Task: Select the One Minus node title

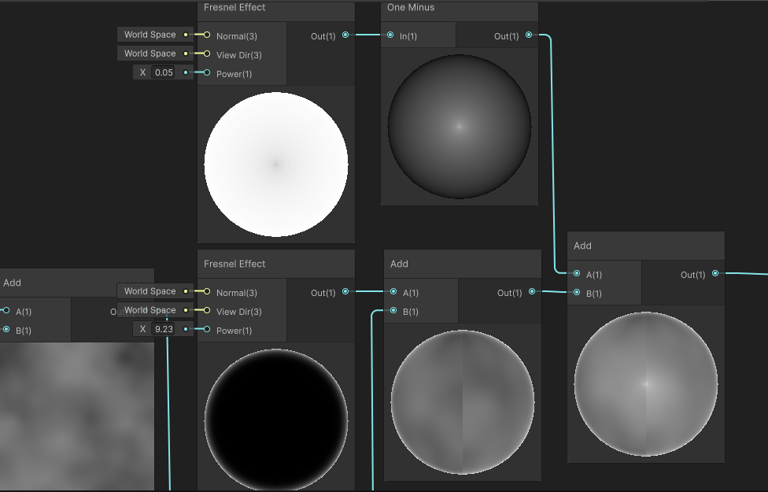Action: click(x=410, y=7)
